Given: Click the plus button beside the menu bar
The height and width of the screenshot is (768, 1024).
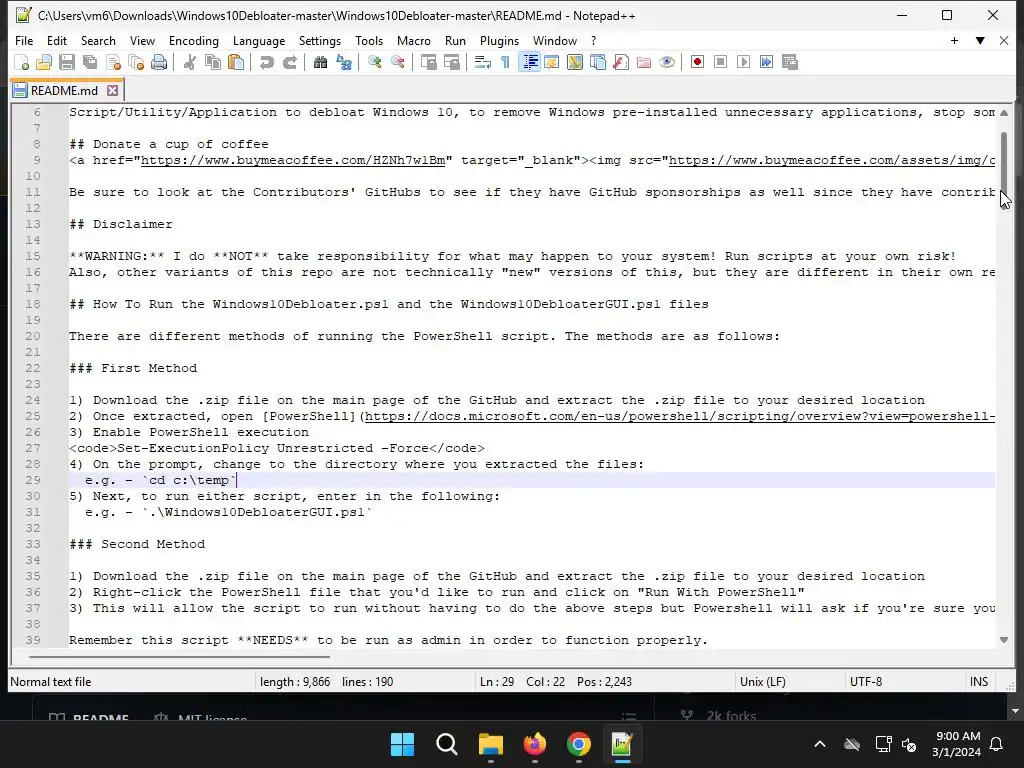Looking at the screenshot, I should coord(954,40).
